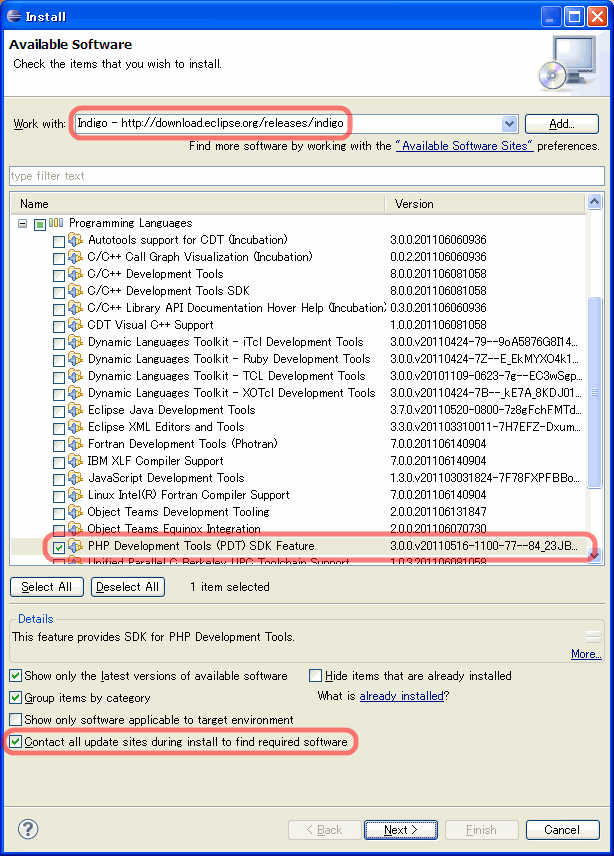Click the feature icon for Object Teams Equinox Integration

(x=75, y=528)
